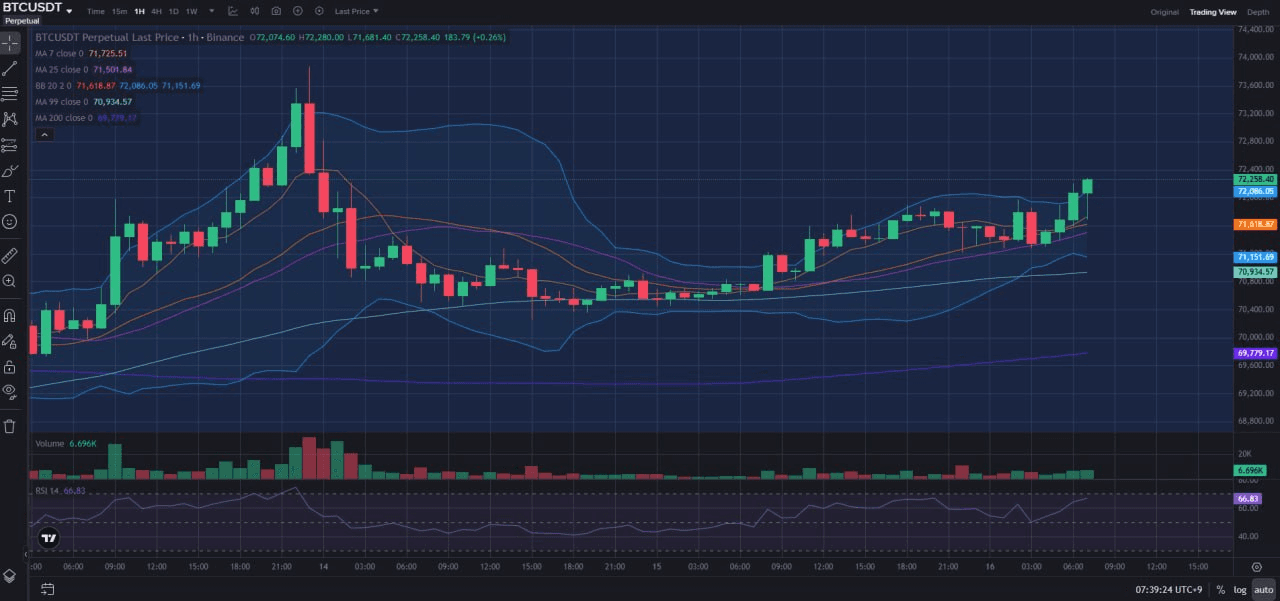Screen dimensions: 1280x601
Task: Toggle log scale mode
Action: (1240, 590)
